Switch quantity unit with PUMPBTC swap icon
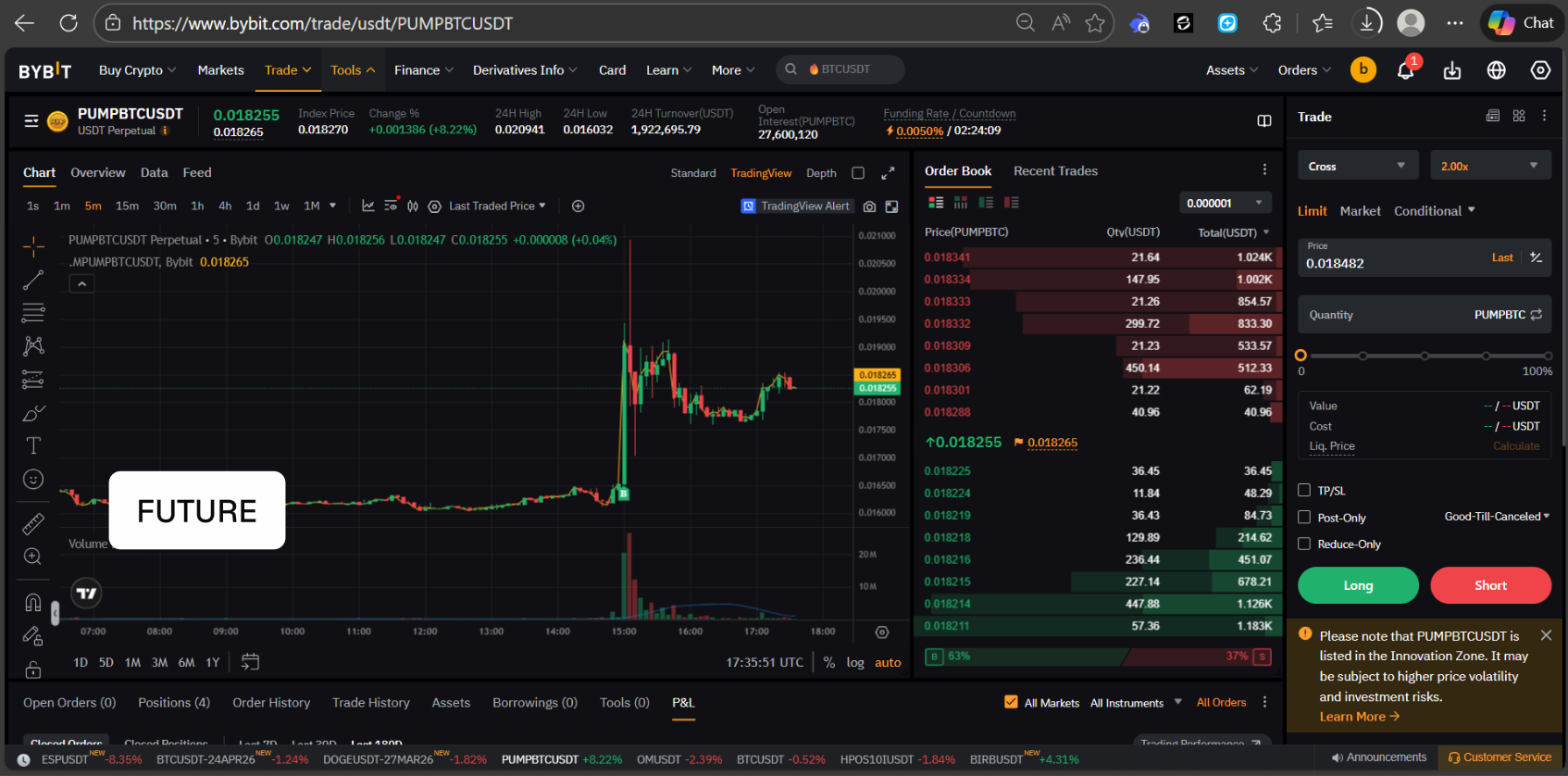1568x776 pixels. click(1537, 315)
